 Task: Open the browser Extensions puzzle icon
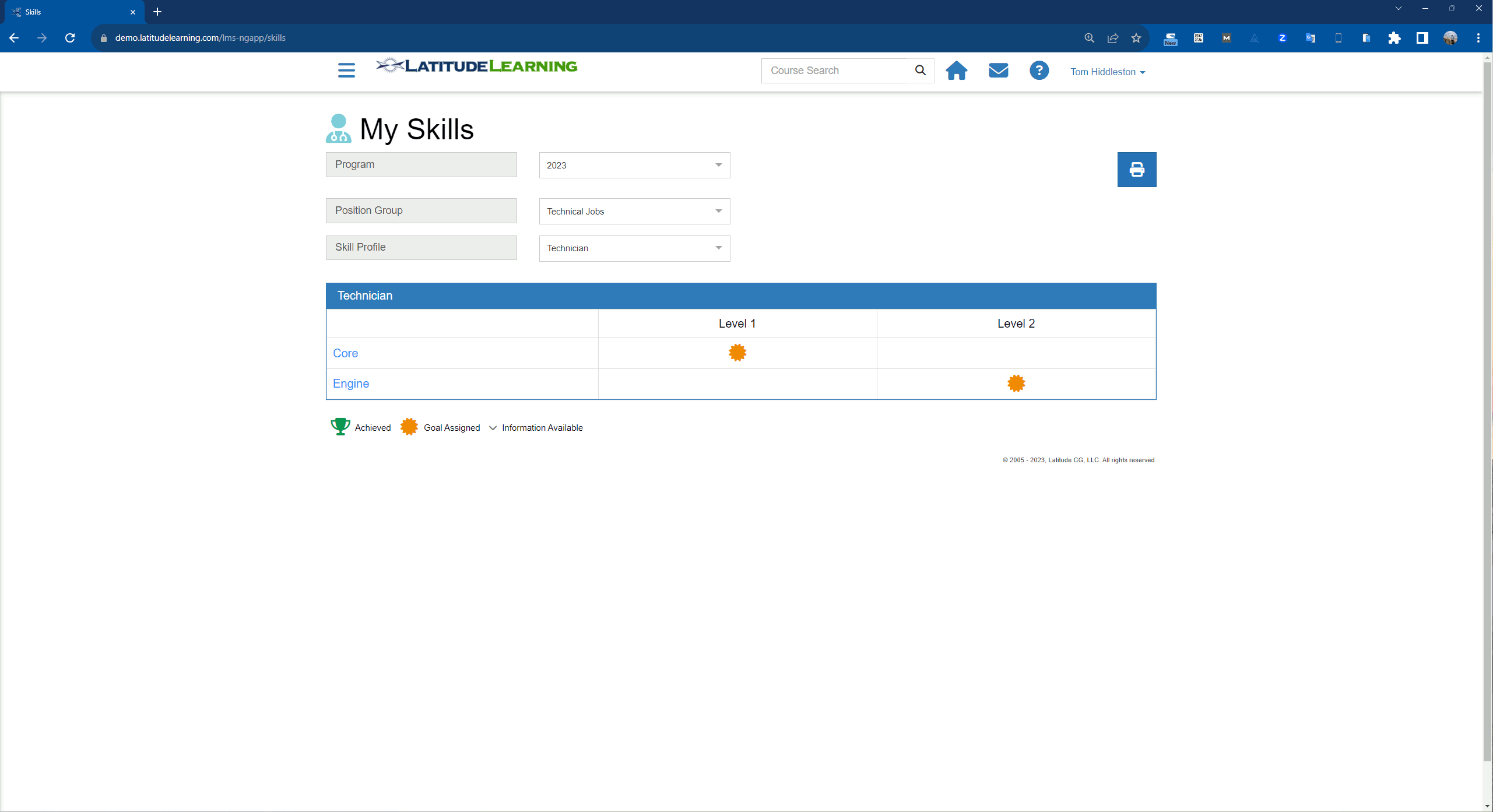1394,38
